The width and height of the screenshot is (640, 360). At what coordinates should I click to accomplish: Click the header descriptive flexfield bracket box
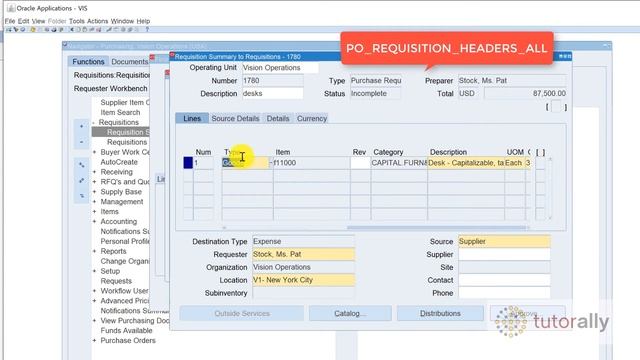tap(556, 107)
